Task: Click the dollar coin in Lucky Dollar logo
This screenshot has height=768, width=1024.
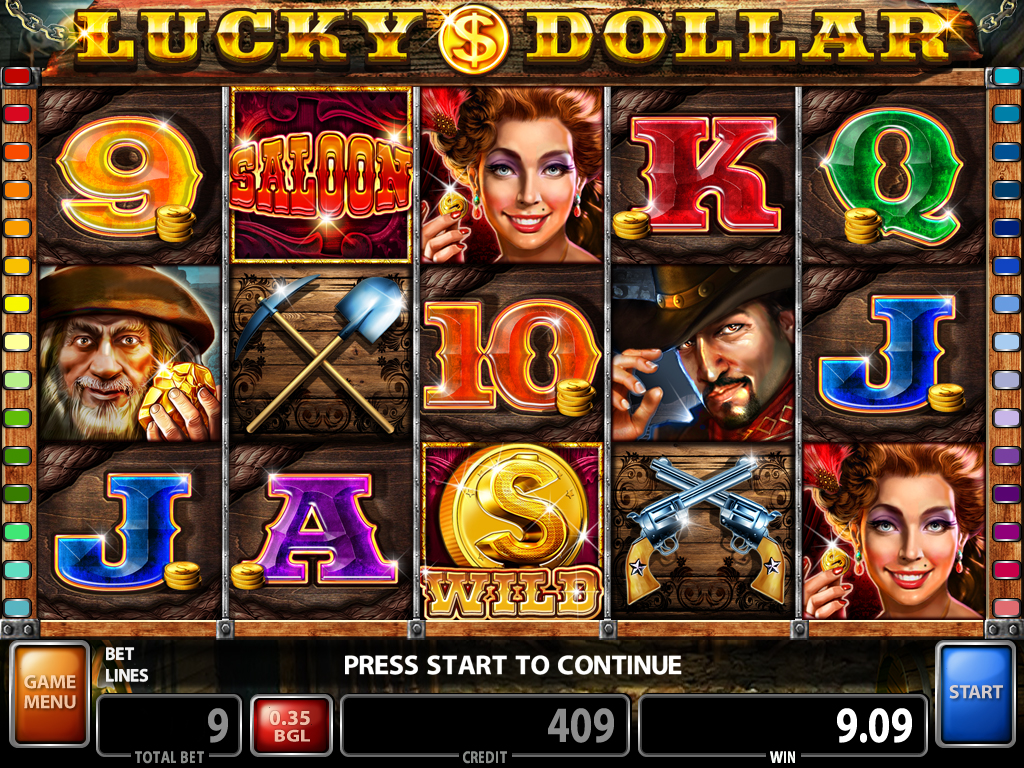Action: tap(474, 40)
